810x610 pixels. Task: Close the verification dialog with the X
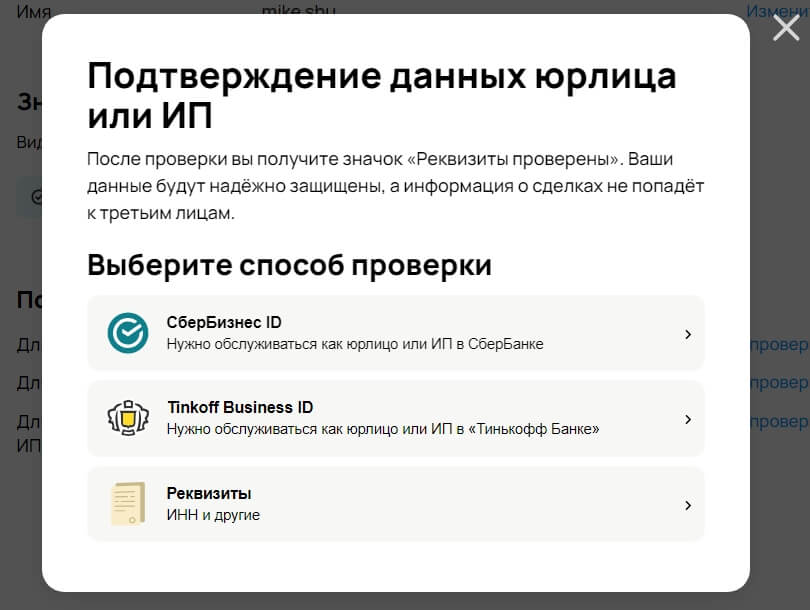click(x=786, y=27)
